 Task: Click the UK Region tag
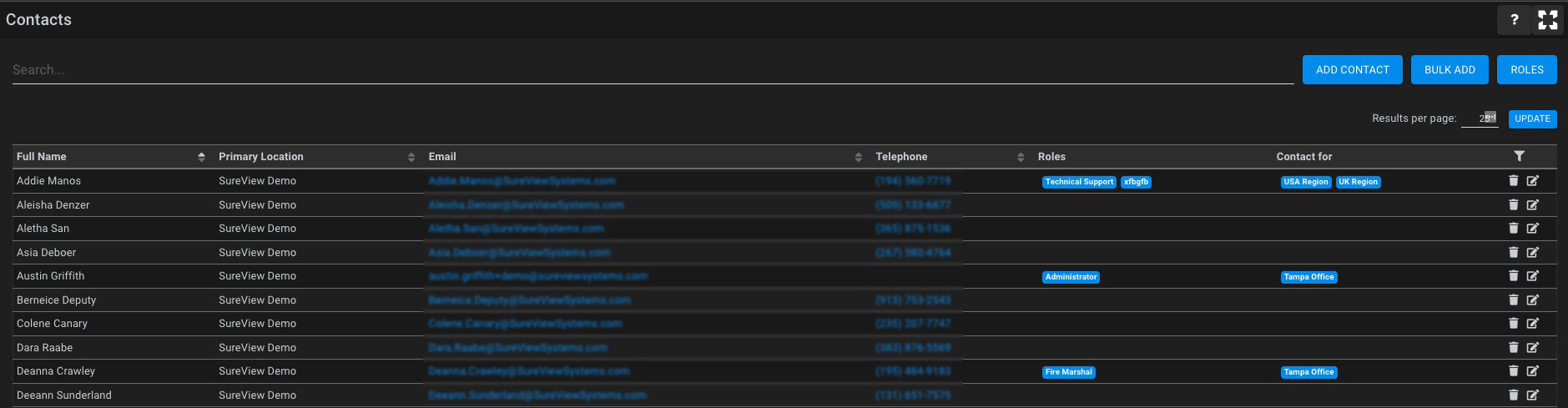pyautogui.click(x=1359, y=182)
